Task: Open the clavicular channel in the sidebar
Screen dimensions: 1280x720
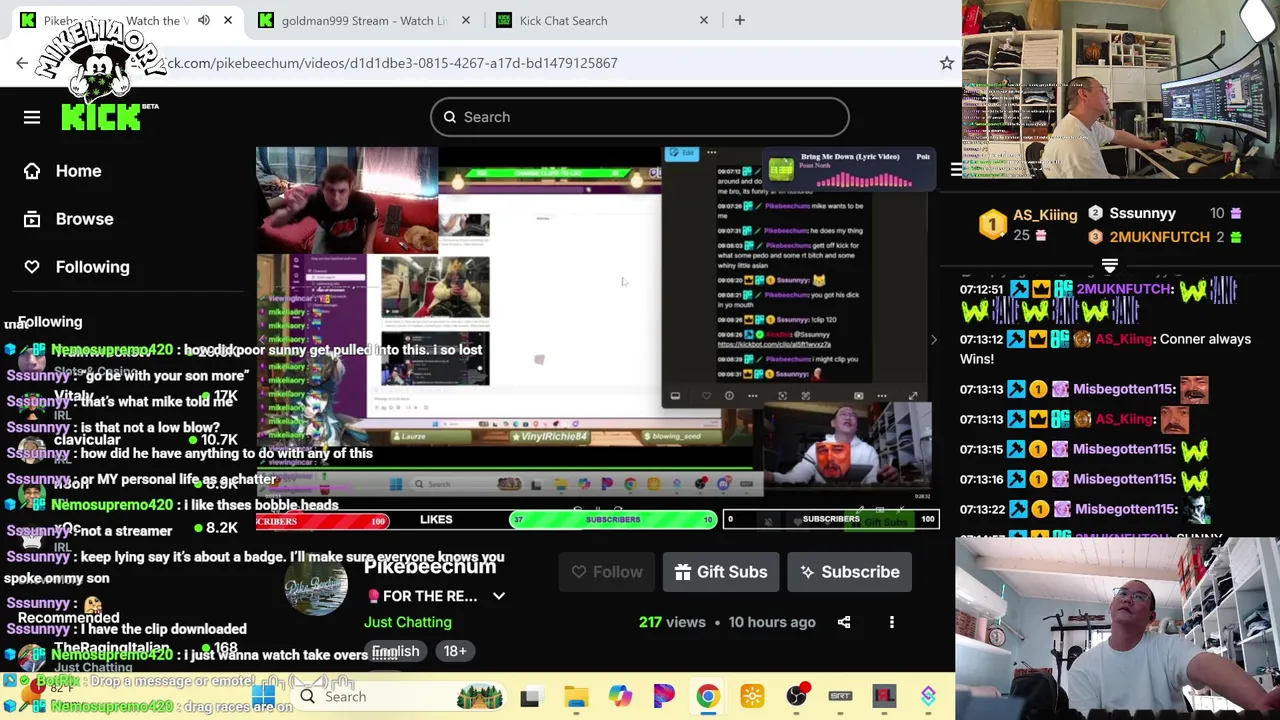Action: coord(87,440)
